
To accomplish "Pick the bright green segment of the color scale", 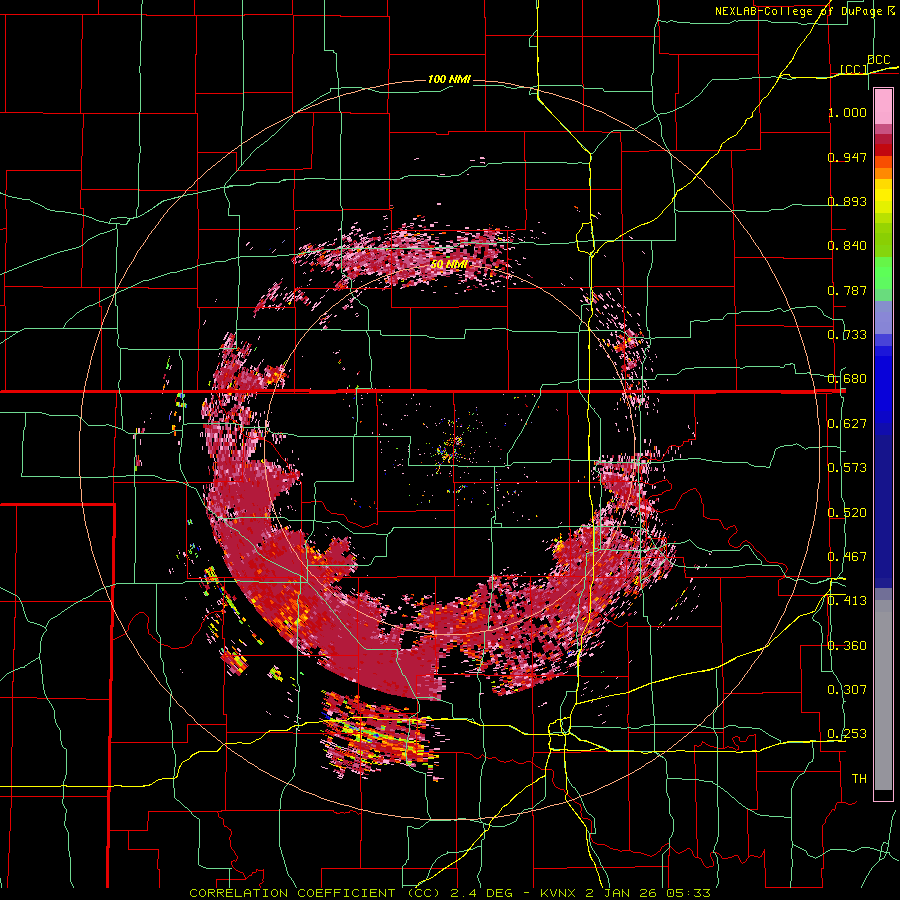I will click(883, 273).
